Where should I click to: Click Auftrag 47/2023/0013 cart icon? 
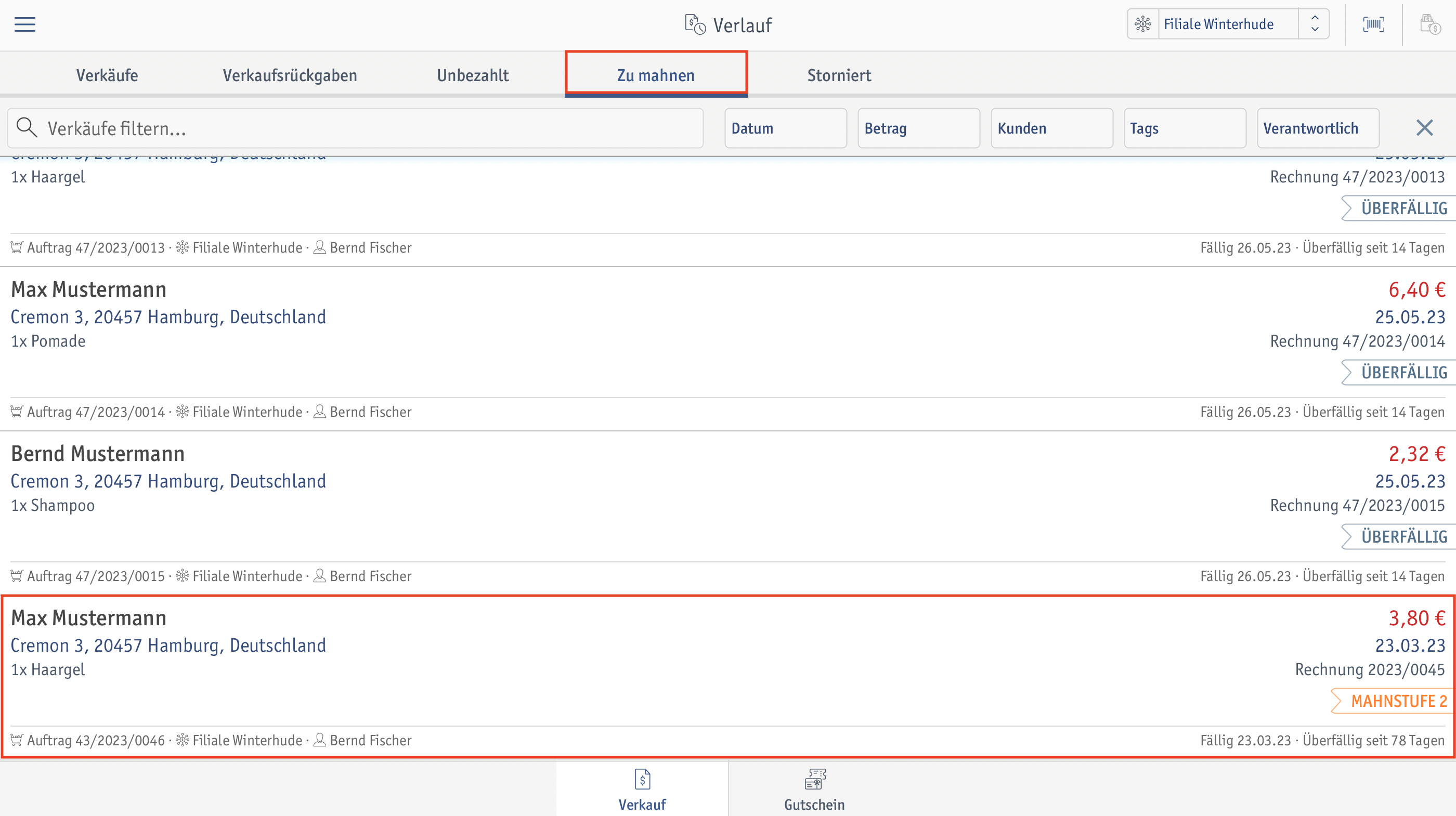coord(17,247)
